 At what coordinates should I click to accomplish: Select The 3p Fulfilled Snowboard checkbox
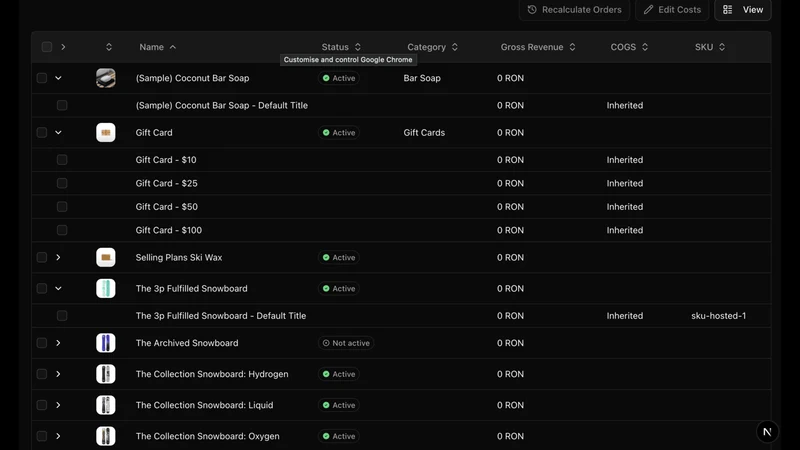point(42,289)
